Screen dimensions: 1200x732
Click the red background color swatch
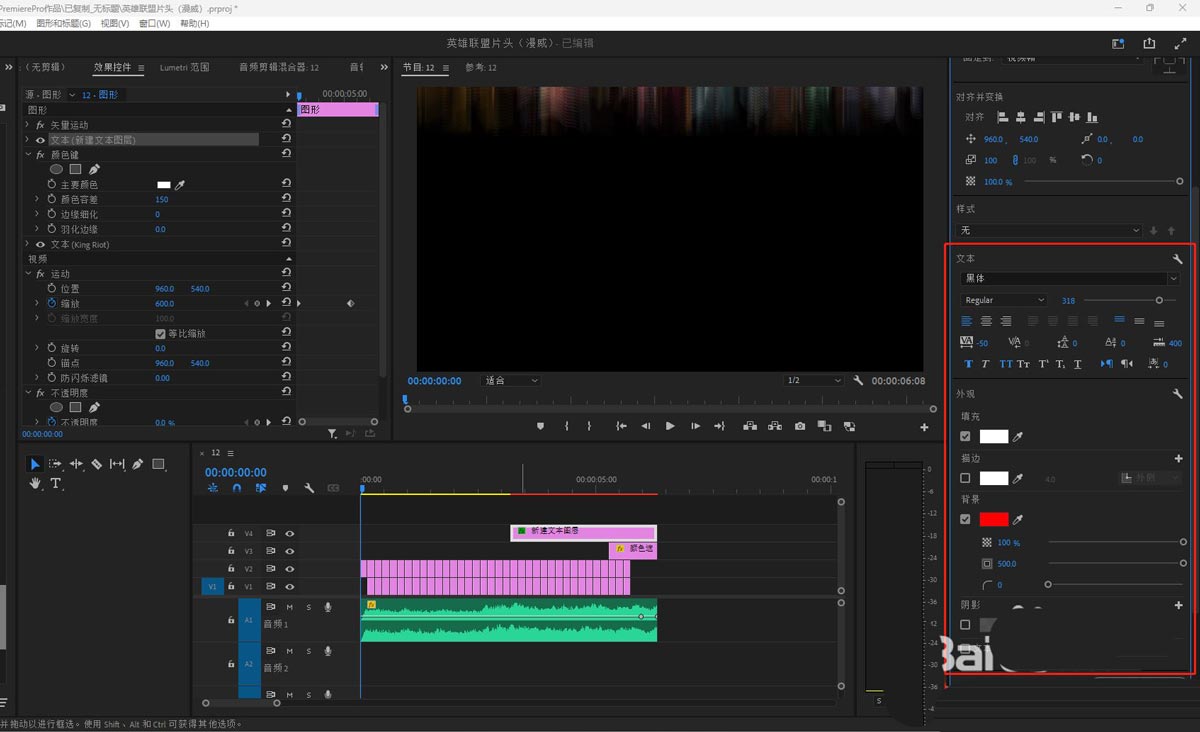click(x=993, y=520)
